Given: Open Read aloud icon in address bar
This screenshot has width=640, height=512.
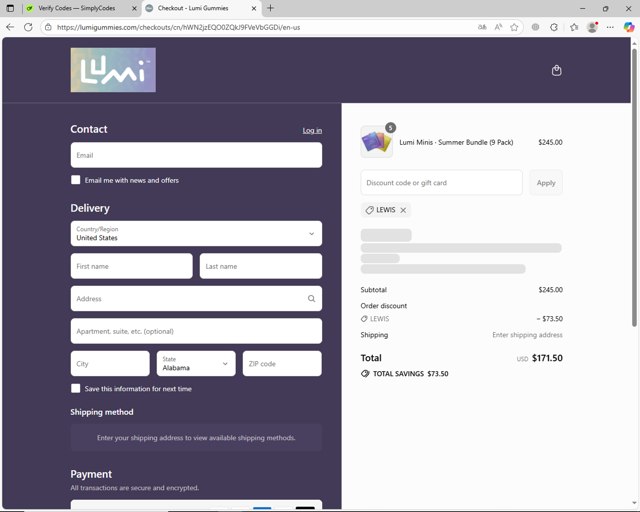Looking at the screenshot, I should [x=498, y=27].
